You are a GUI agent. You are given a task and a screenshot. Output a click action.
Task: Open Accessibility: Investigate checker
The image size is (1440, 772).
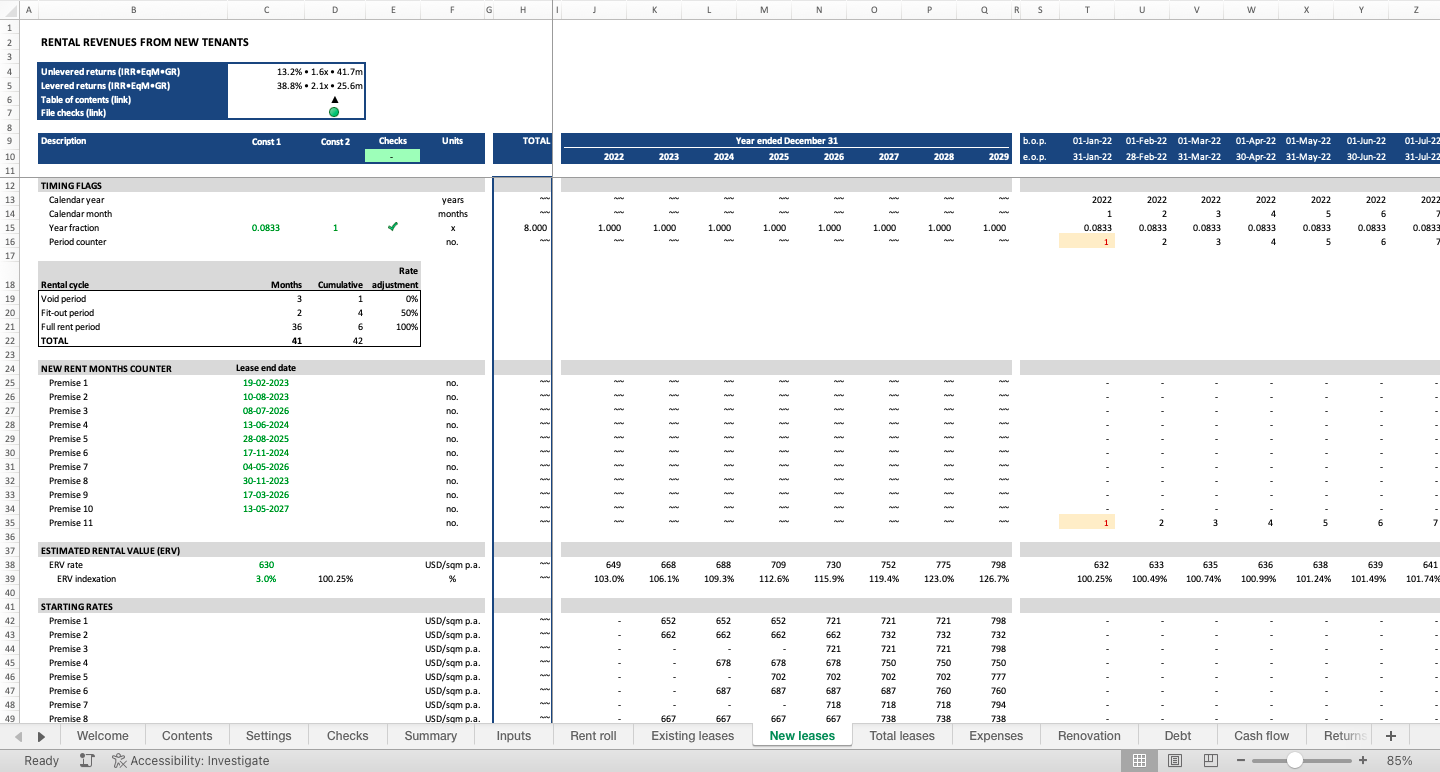click(x=190, y=761)
